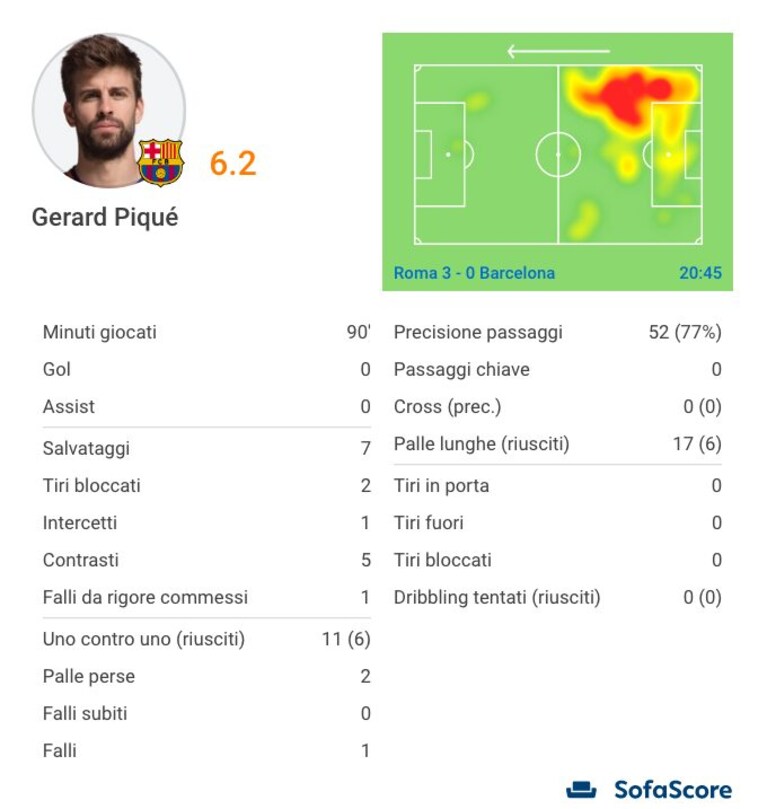The height and width of the screenshot is (809, 767).
Task: Select the Precisione passaggi stat row
Action: click(x=558, y=332)
